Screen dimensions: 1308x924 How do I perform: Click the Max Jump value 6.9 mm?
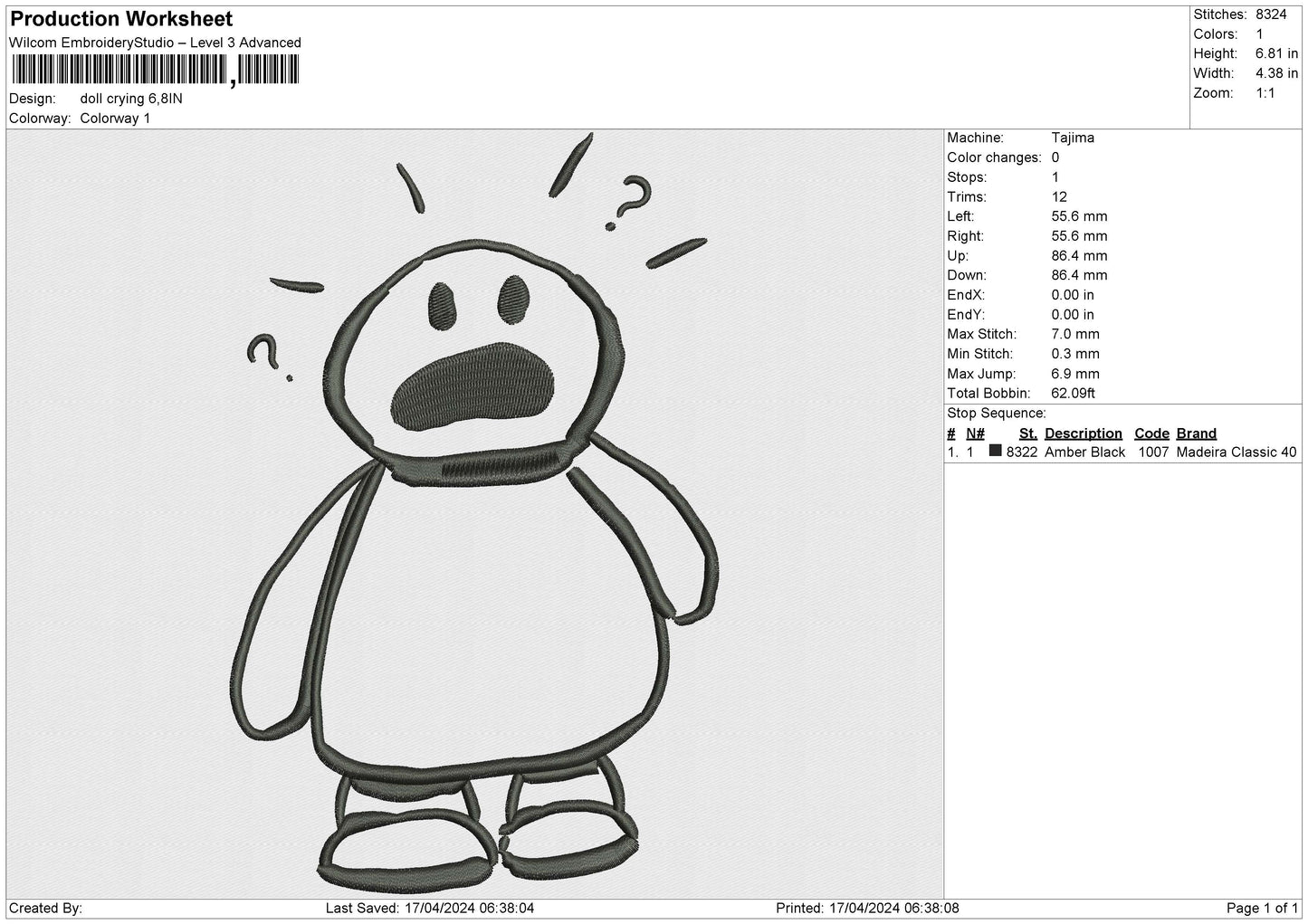pyautogui.click(x=1075, y=374)
